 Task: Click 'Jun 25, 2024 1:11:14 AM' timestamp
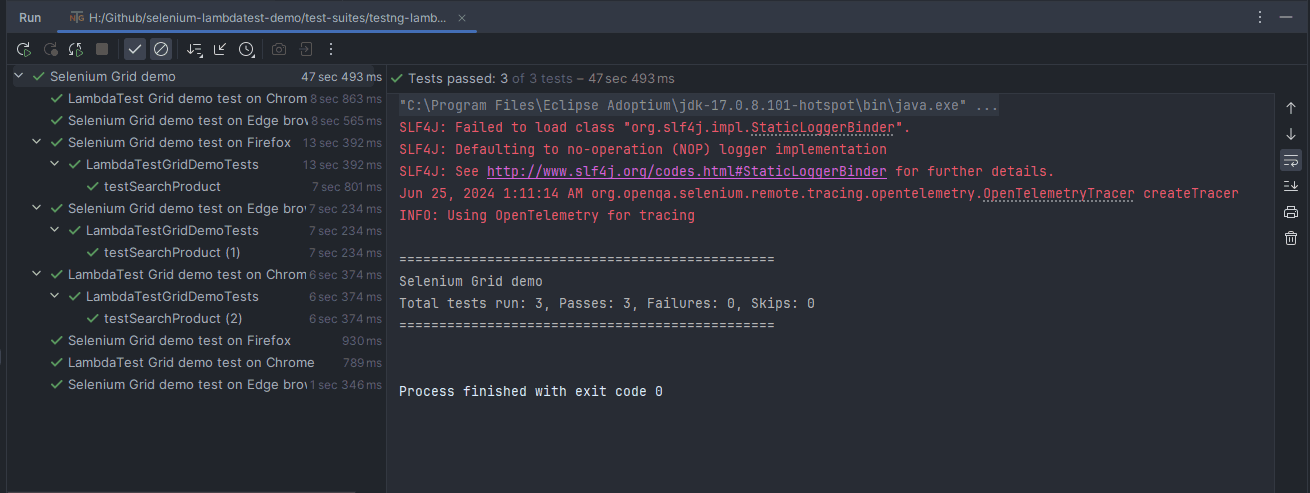(491, 193)
